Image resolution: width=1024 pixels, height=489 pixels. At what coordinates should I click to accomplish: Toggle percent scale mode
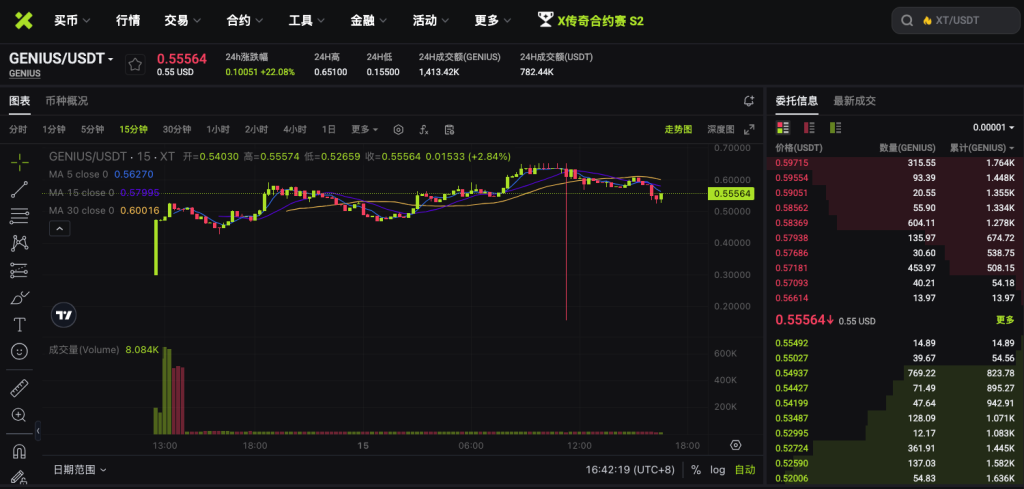(x=696, y=469)
